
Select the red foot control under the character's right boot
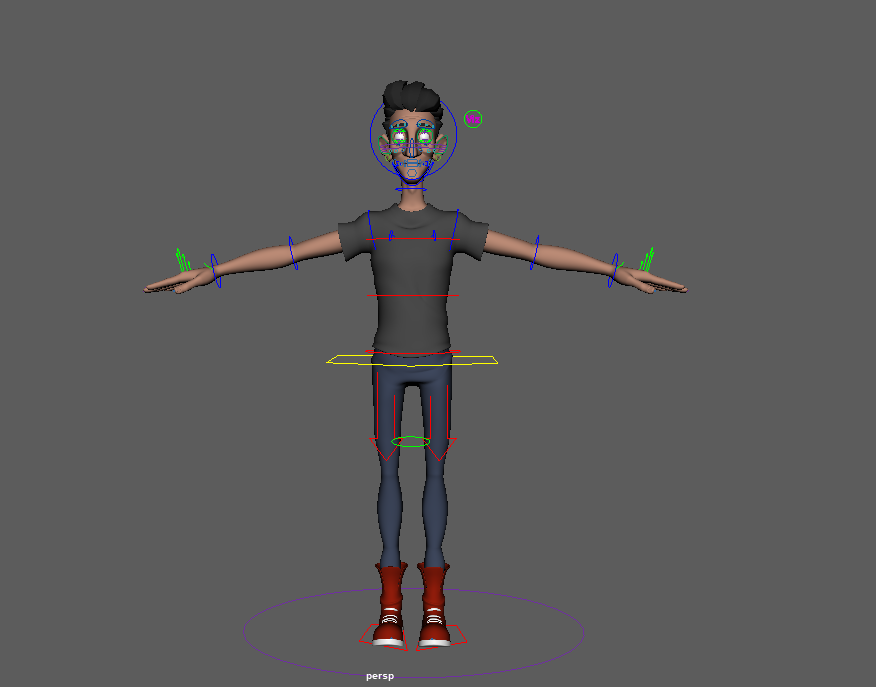point(370,636)
